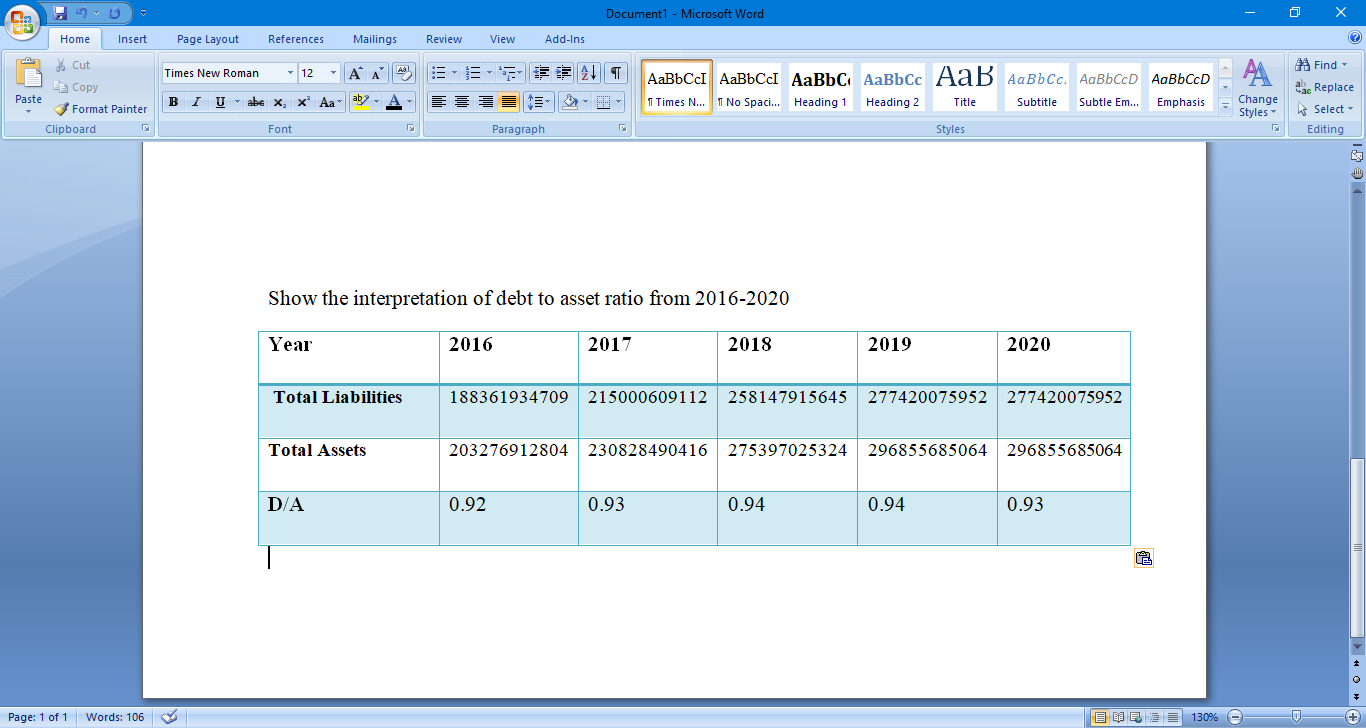Viewport: 1366px width, 728px height.
Task: Select the Subscript icon
Action: pos(278,103)
